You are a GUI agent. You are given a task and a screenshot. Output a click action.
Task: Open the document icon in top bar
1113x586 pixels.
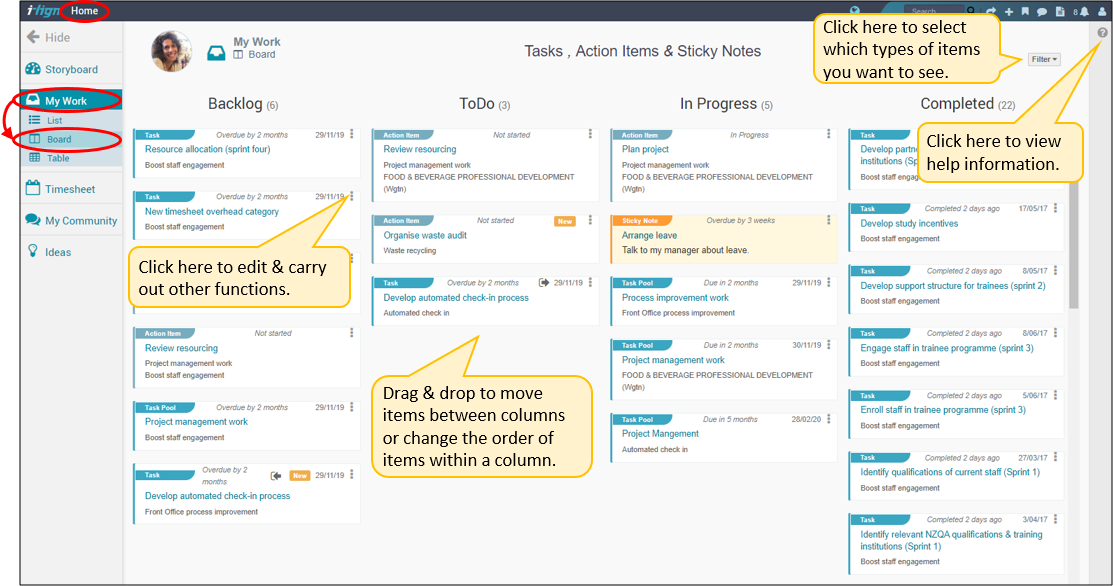point(1058,12)
